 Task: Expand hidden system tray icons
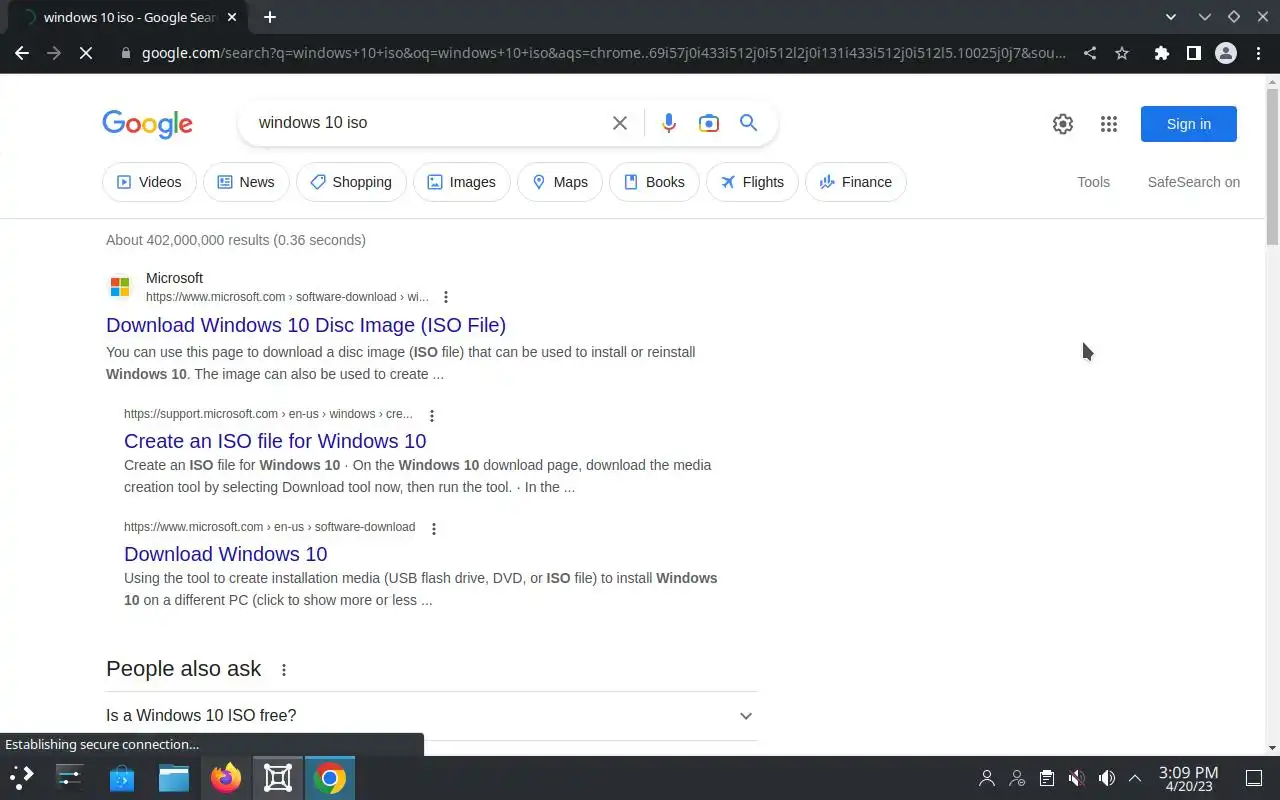tap(1135, 778)
